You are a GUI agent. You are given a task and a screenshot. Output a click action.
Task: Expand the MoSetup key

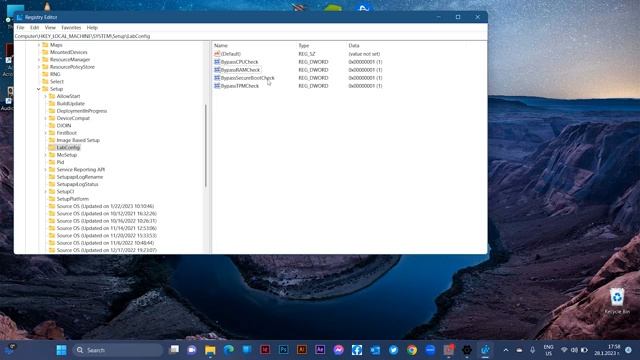tap(45, 155)
